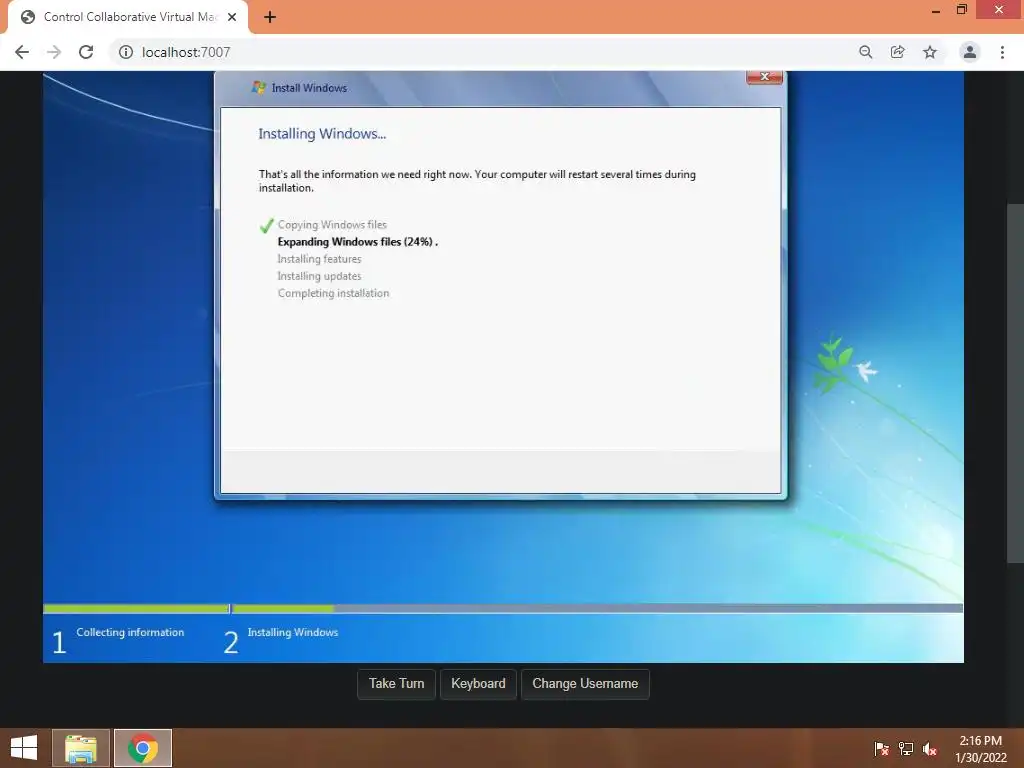Click the 'Expanding Windows files (24%)' text

(x=357, y=242)
